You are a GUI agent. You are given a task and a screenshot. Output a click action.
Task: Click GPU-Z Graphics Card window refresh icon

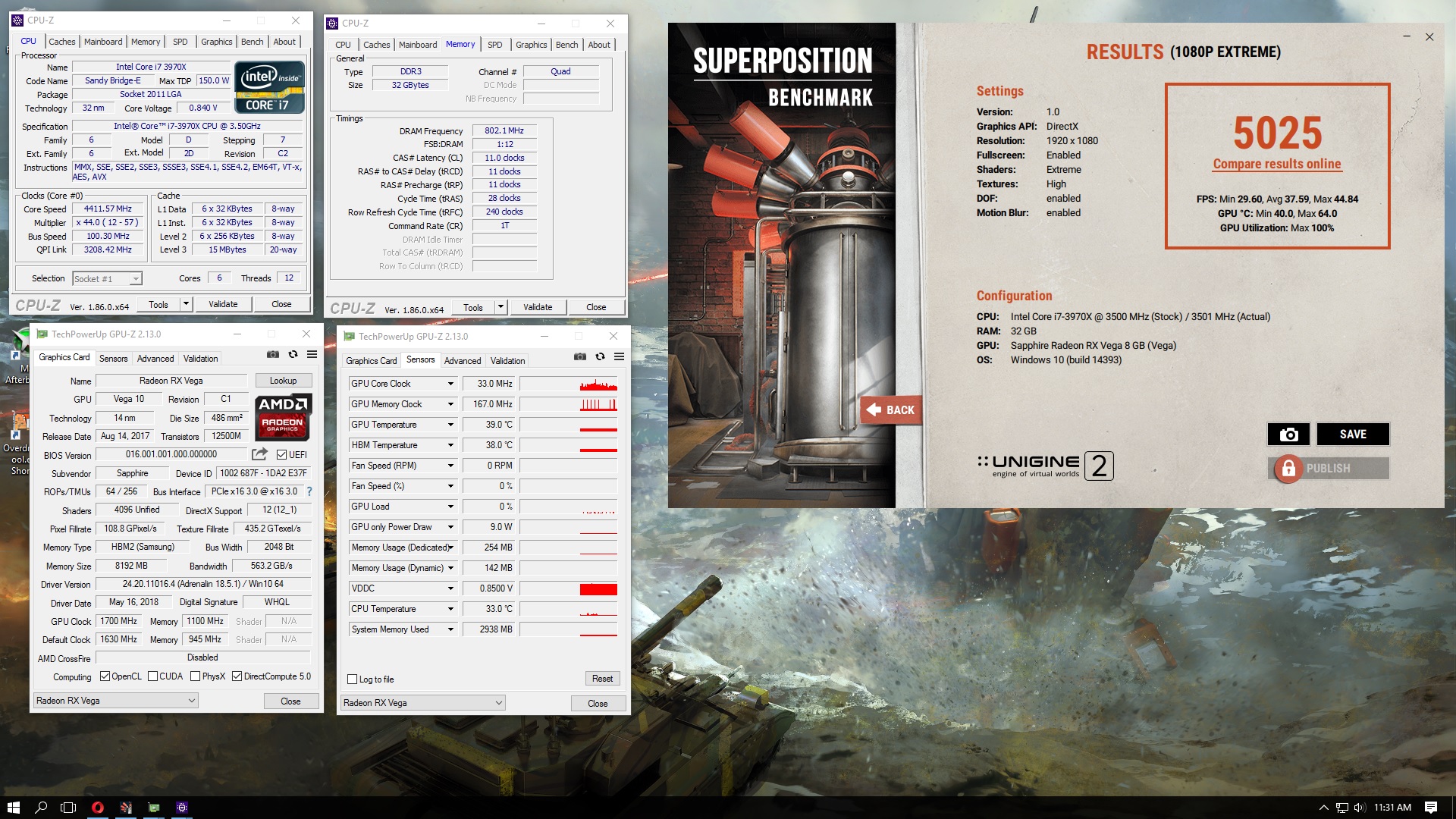tap(293, 354)
